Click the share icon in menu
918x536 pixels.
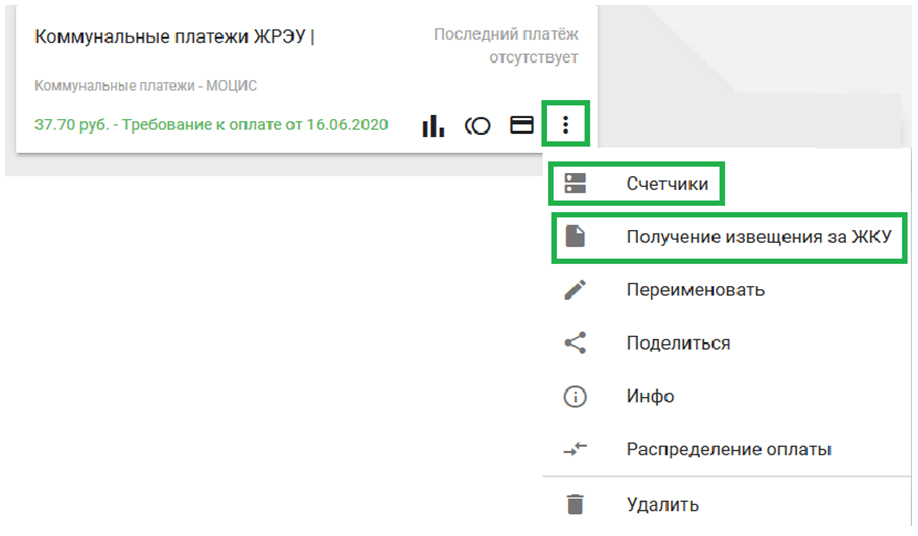[575, 343]
